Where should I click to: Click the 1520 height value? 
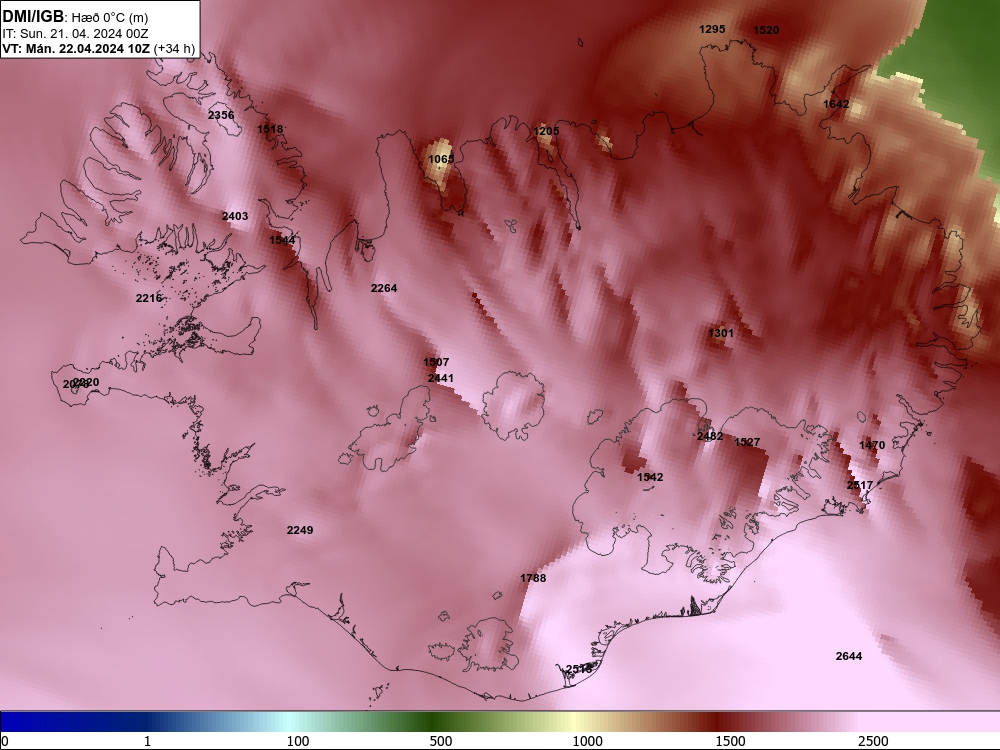[766, 30]
